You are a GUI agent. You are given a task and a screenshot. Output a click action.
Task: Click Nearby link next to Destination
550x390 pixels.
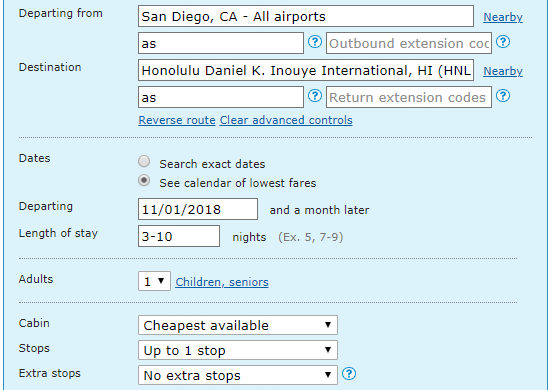pos(503,71)
